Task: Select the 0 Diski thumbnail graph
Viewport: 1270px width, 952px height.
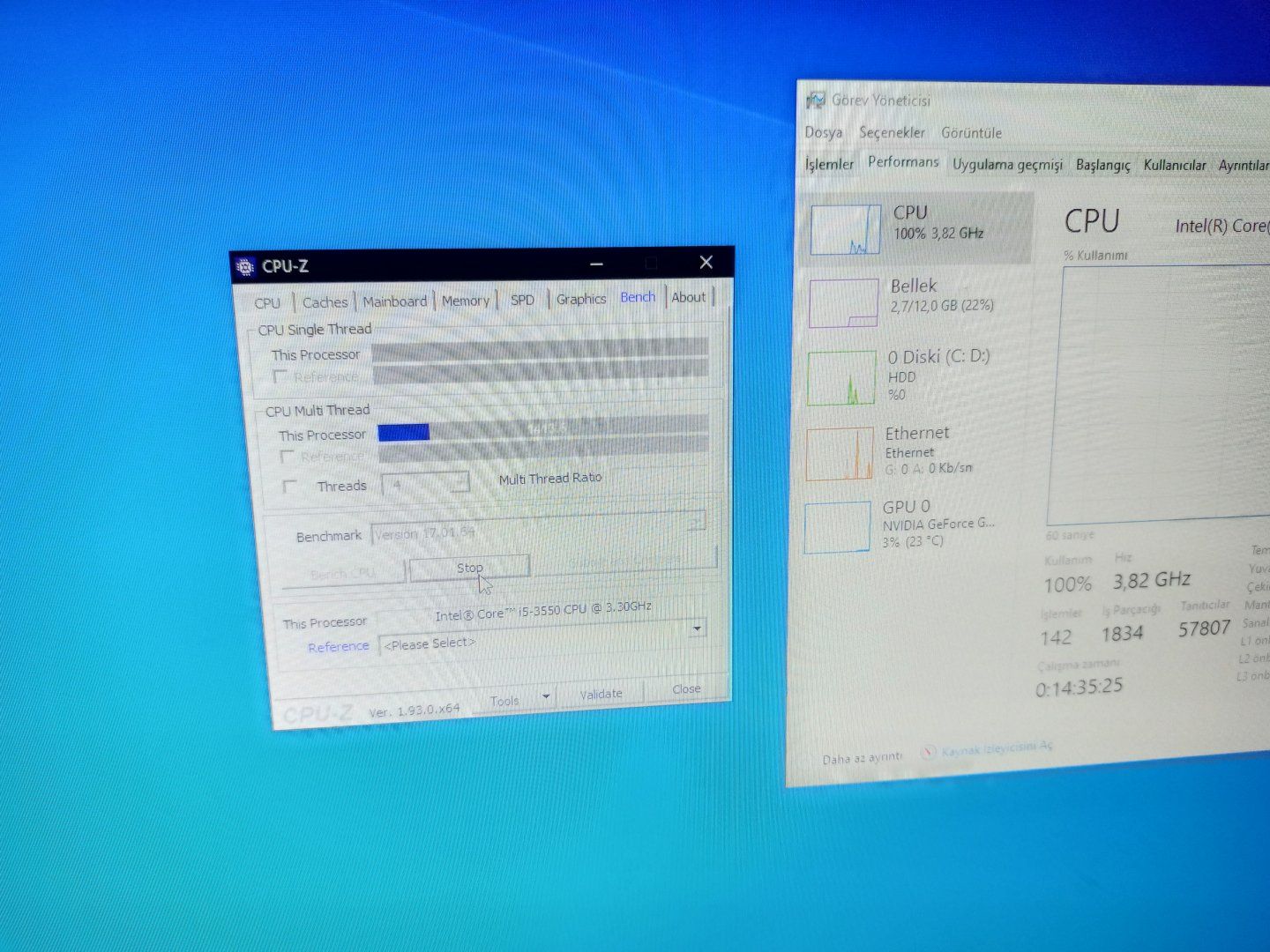Action: pos(841,378)
